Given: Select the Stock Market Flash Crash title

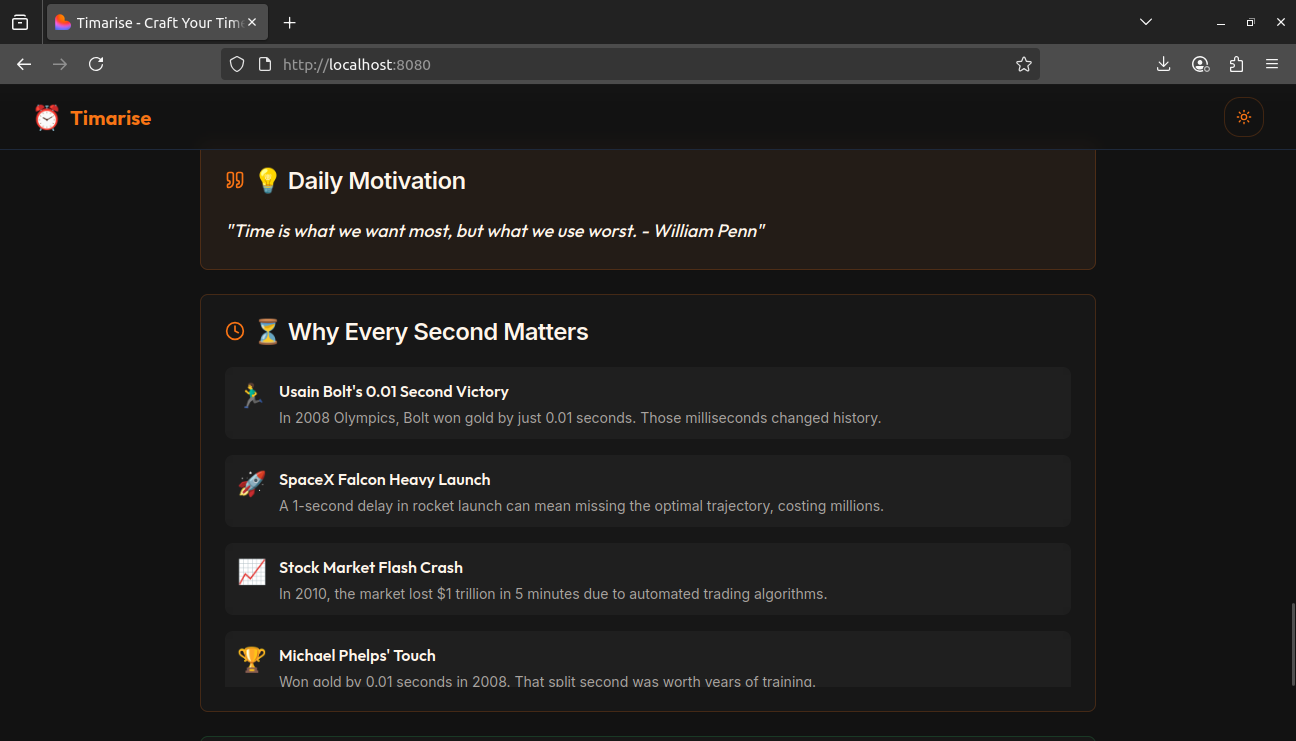Looking at the screenshot, I should (x=371, y=568).
